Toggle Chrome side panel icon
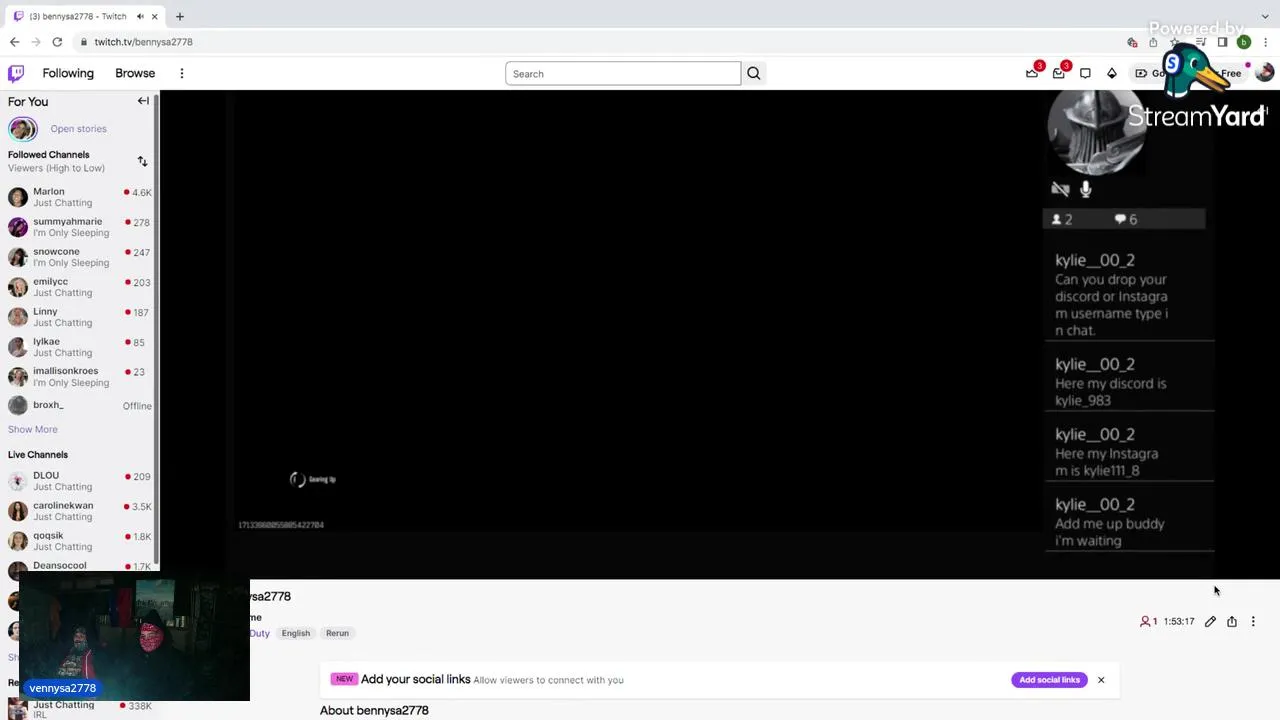 pyautogui.click(x=1222, y=42)
